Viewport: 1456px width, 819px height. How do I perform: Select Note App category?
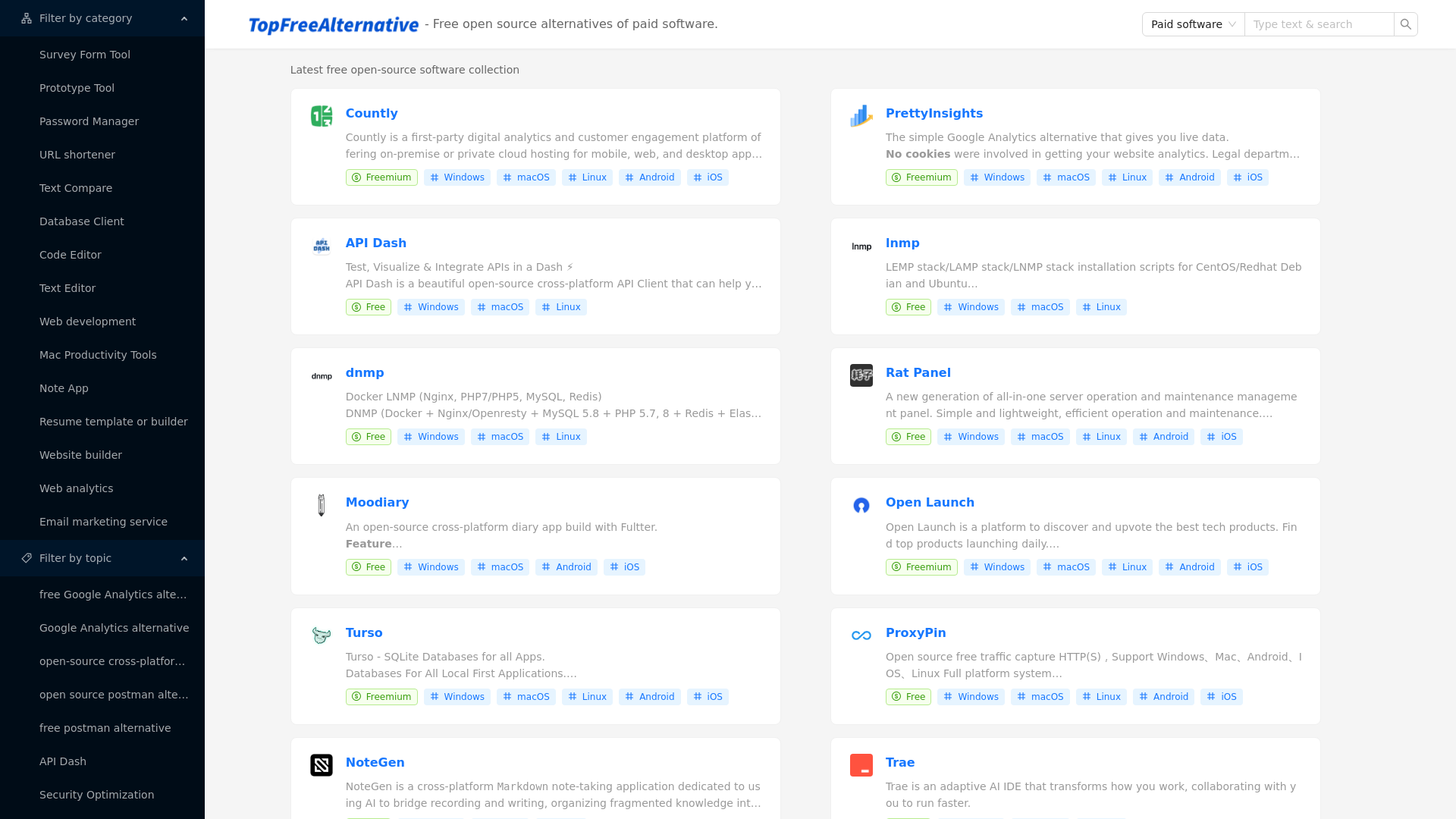coord(102,388)
